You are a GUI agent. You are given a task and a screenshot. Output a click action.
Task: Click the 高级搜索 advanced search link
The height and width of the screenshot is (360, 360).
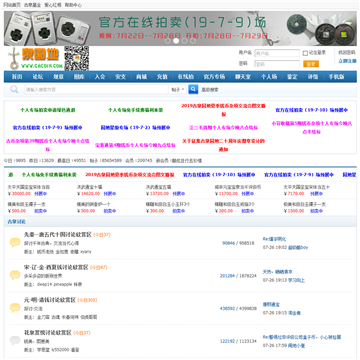coord(210,90)
